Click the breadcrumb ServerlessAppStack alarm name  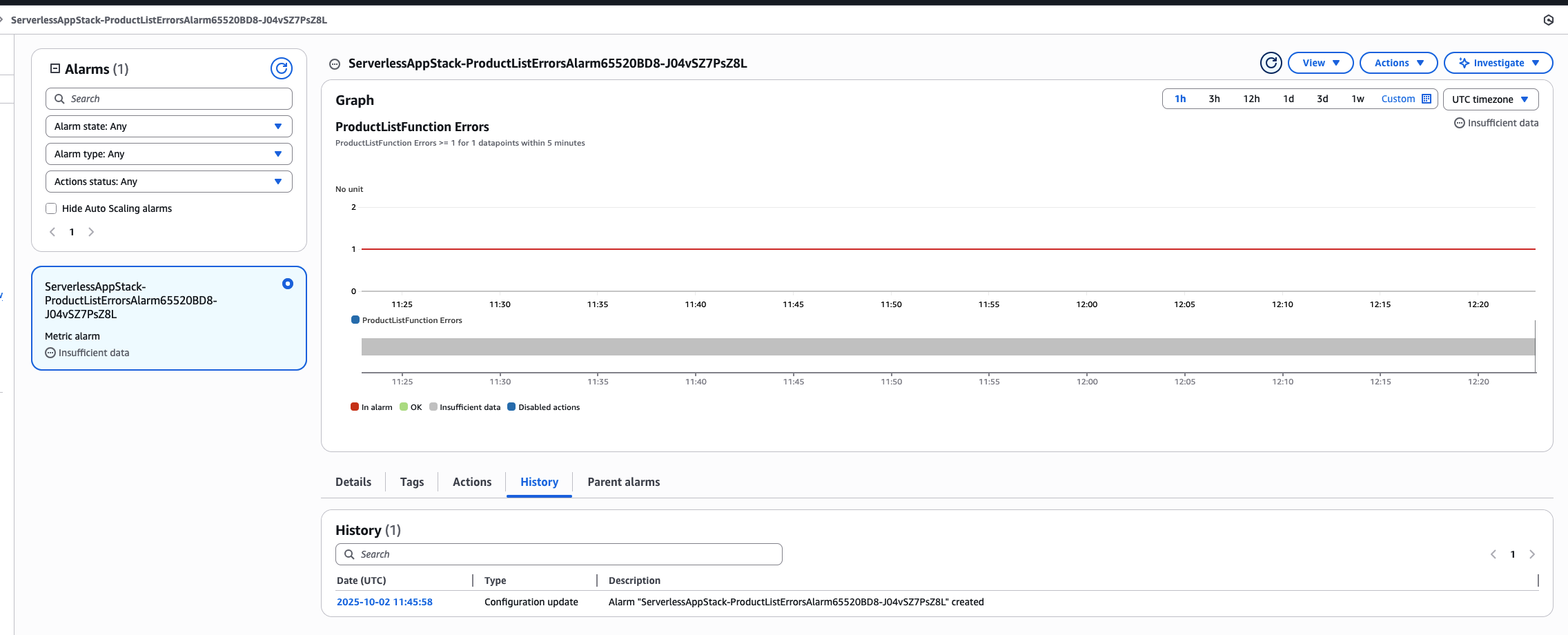(169, 20)
